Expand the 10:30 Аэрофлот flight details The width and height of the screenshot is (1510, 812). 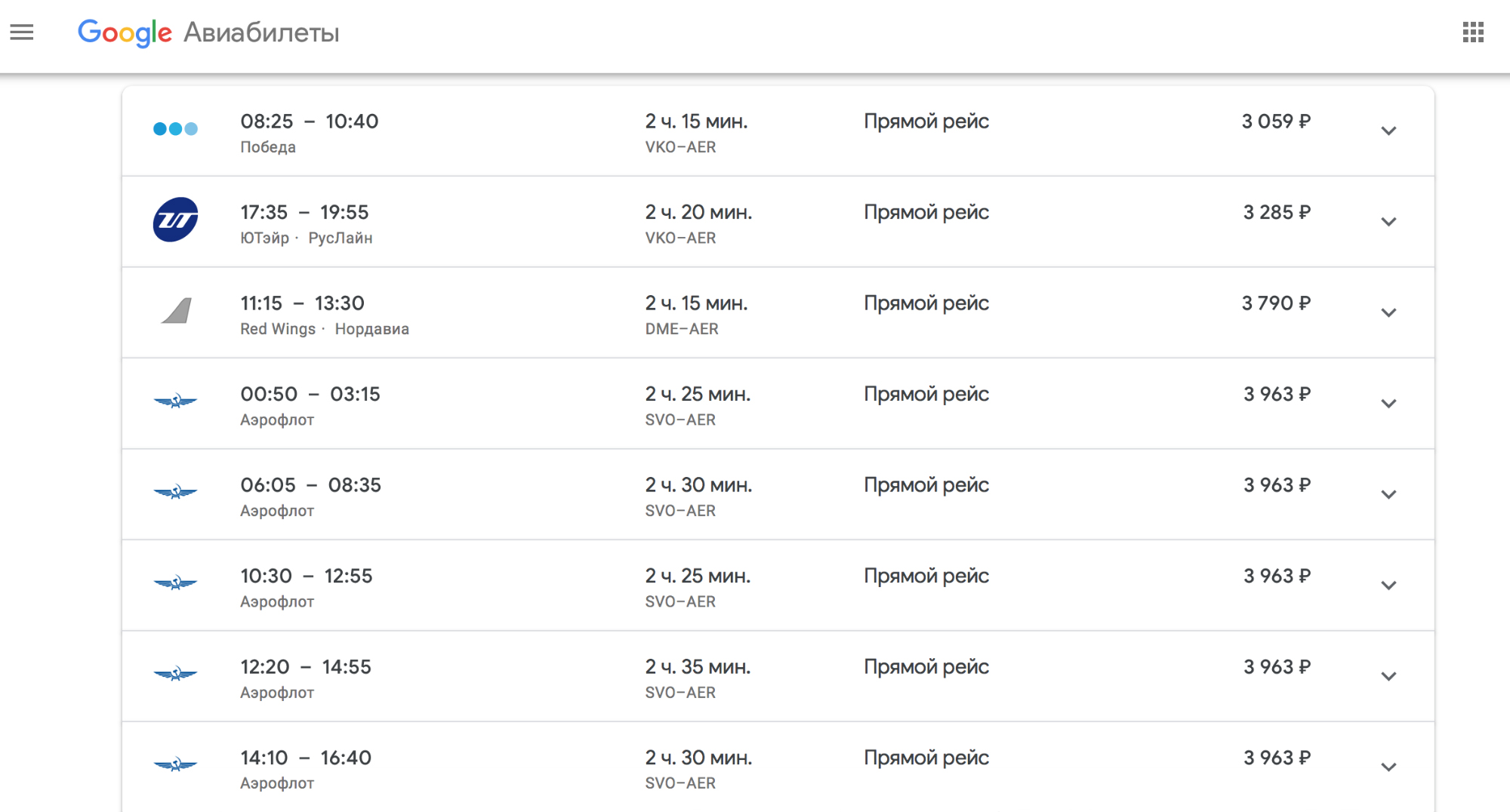tap(1388, 586)
